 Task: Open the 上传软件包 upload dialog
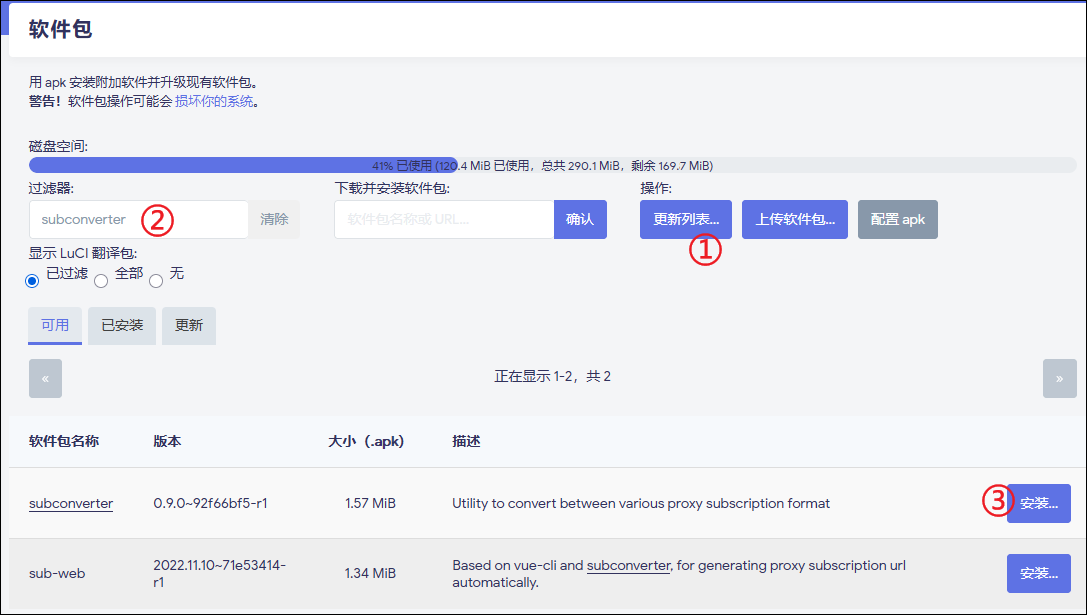point(794,220)
